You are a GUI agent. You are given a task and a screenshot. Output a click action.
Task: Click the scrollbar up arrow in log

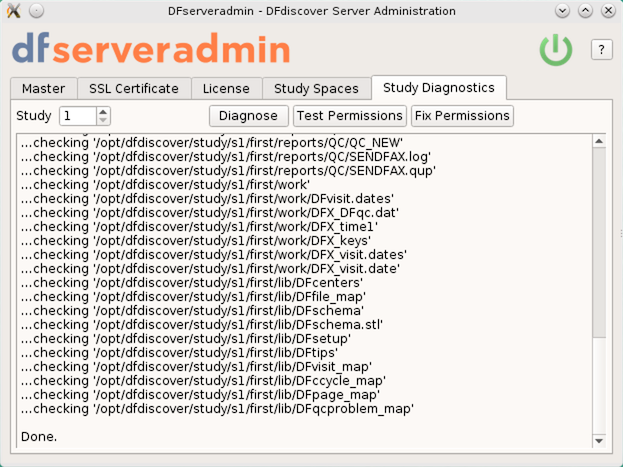599,141
